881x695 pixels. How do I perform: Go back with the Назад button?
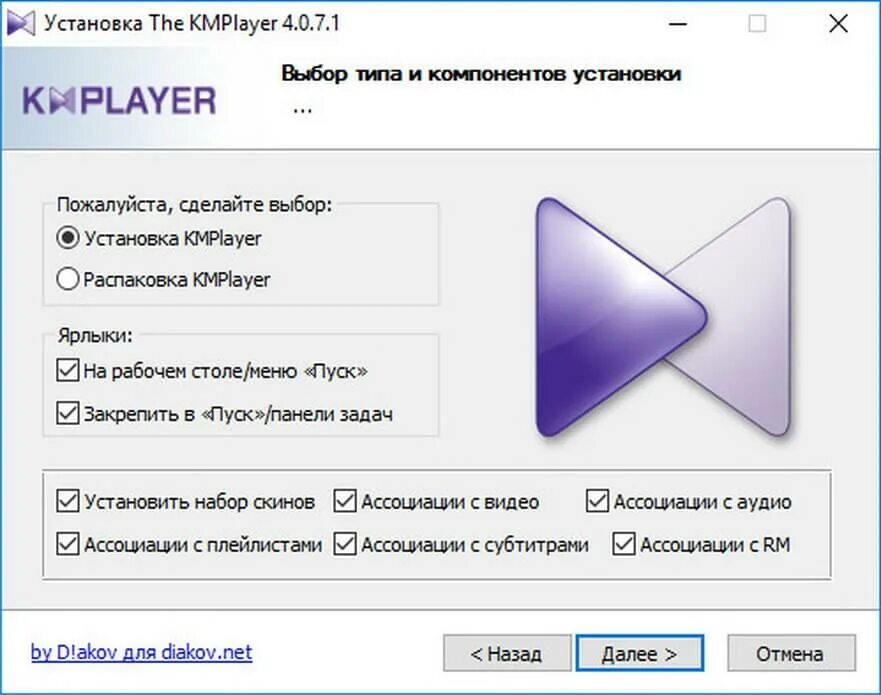(x=507, y=653)
